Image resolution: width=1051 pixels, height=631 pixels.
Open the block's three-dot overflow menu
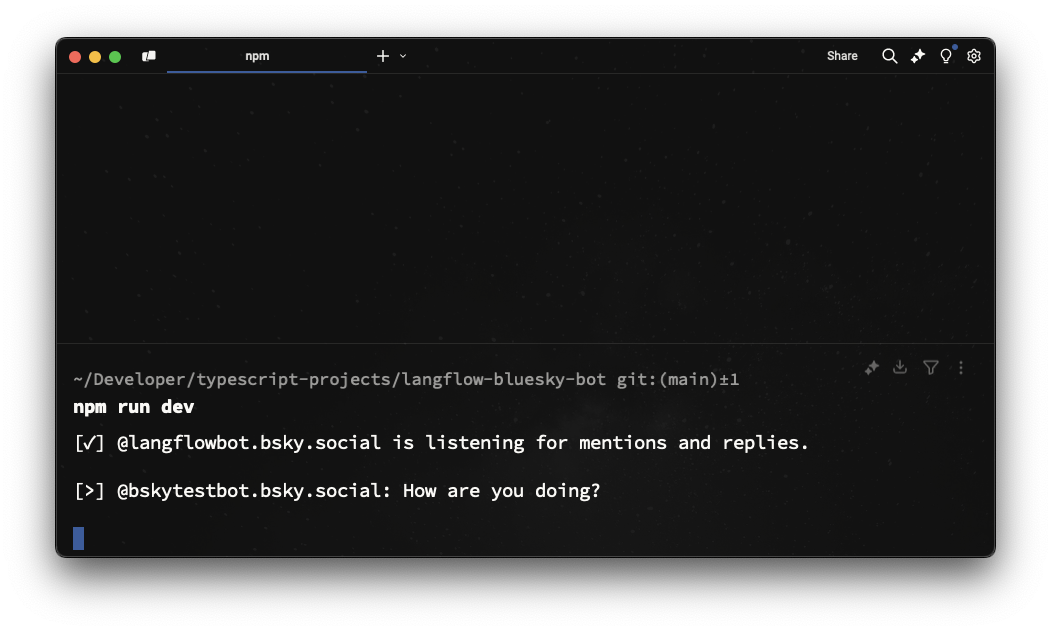pos(961,368)
